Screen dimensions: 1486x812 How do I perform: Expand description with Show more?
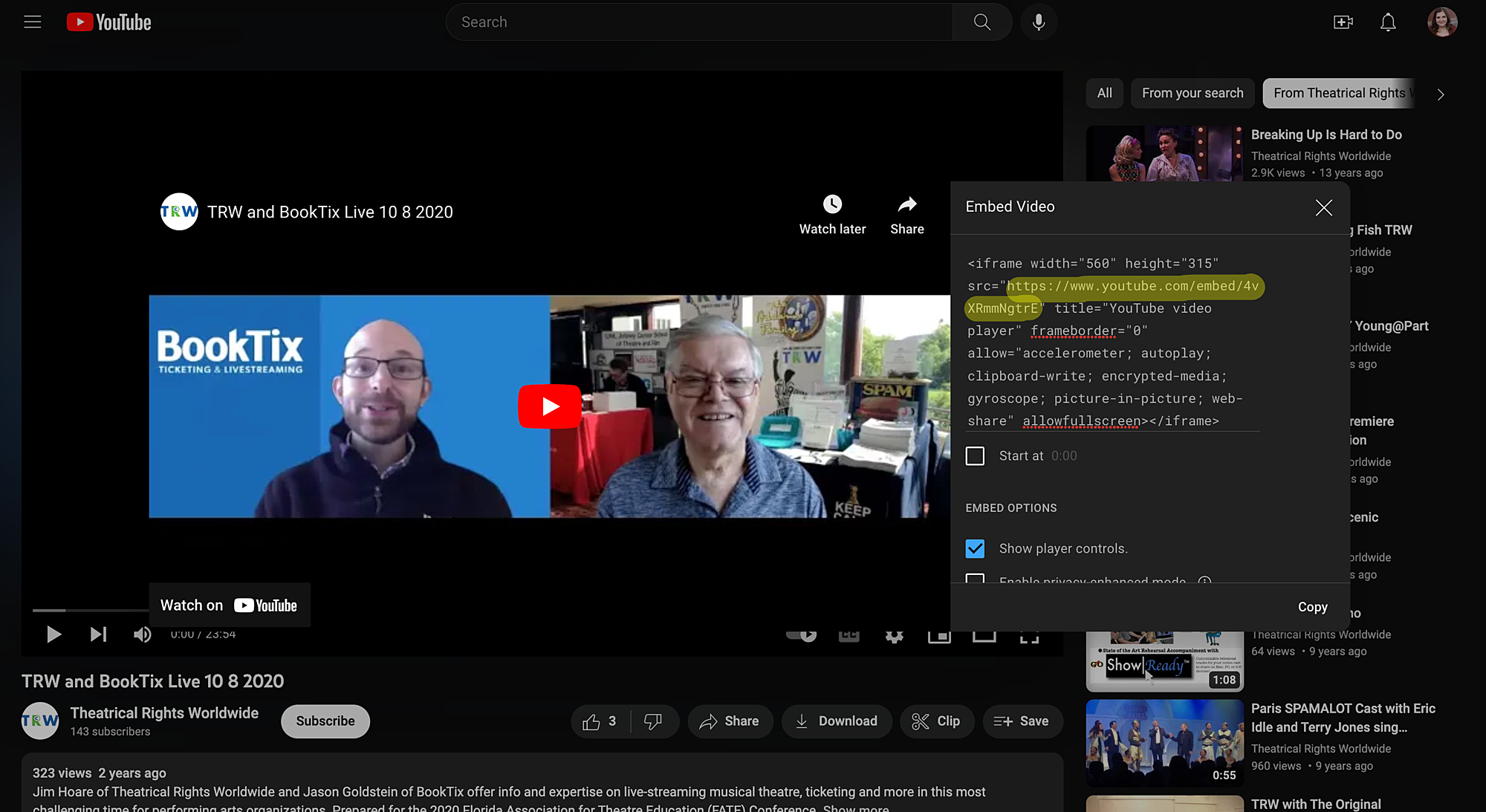pos(856,808)
